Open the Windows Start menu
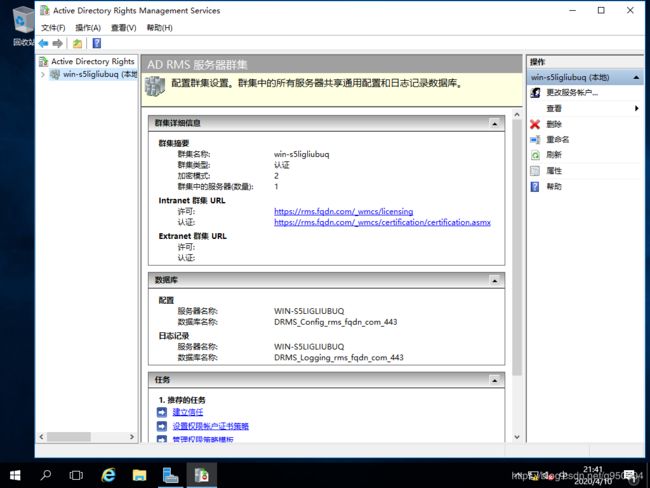 click(15, 475)
